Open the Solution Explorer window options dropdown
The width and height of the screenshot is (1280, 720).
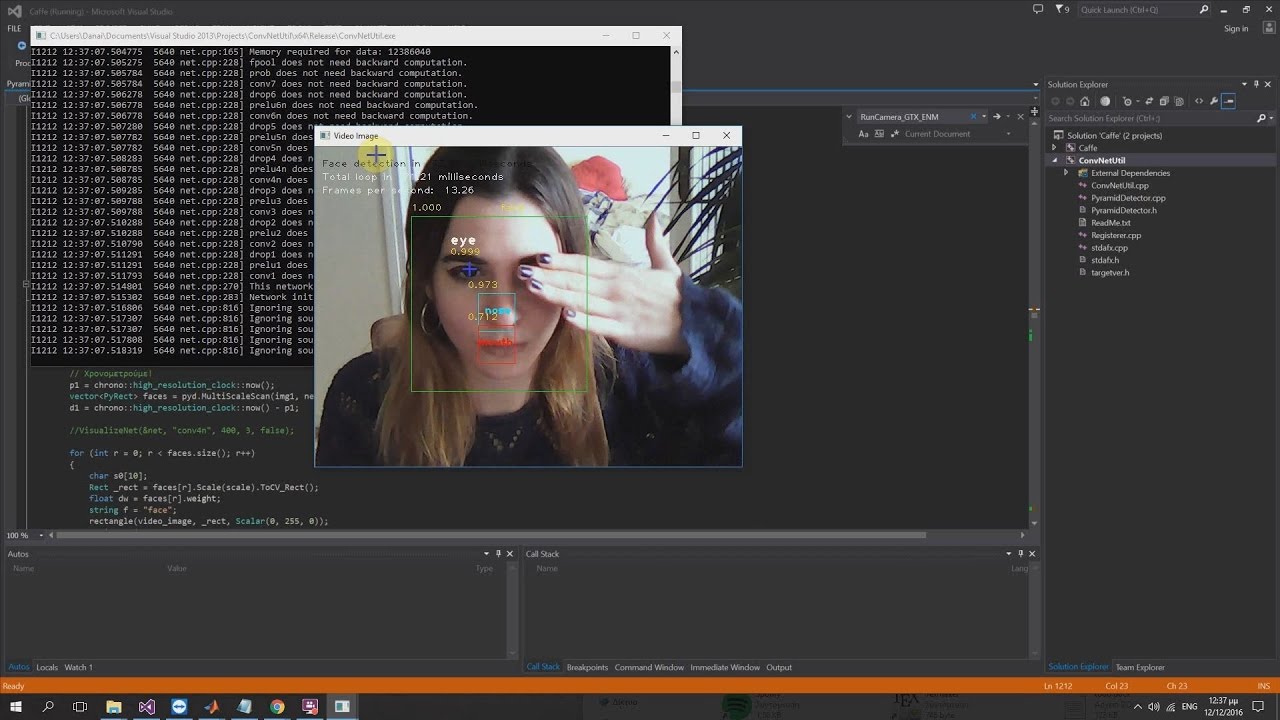pos(1245,84)
